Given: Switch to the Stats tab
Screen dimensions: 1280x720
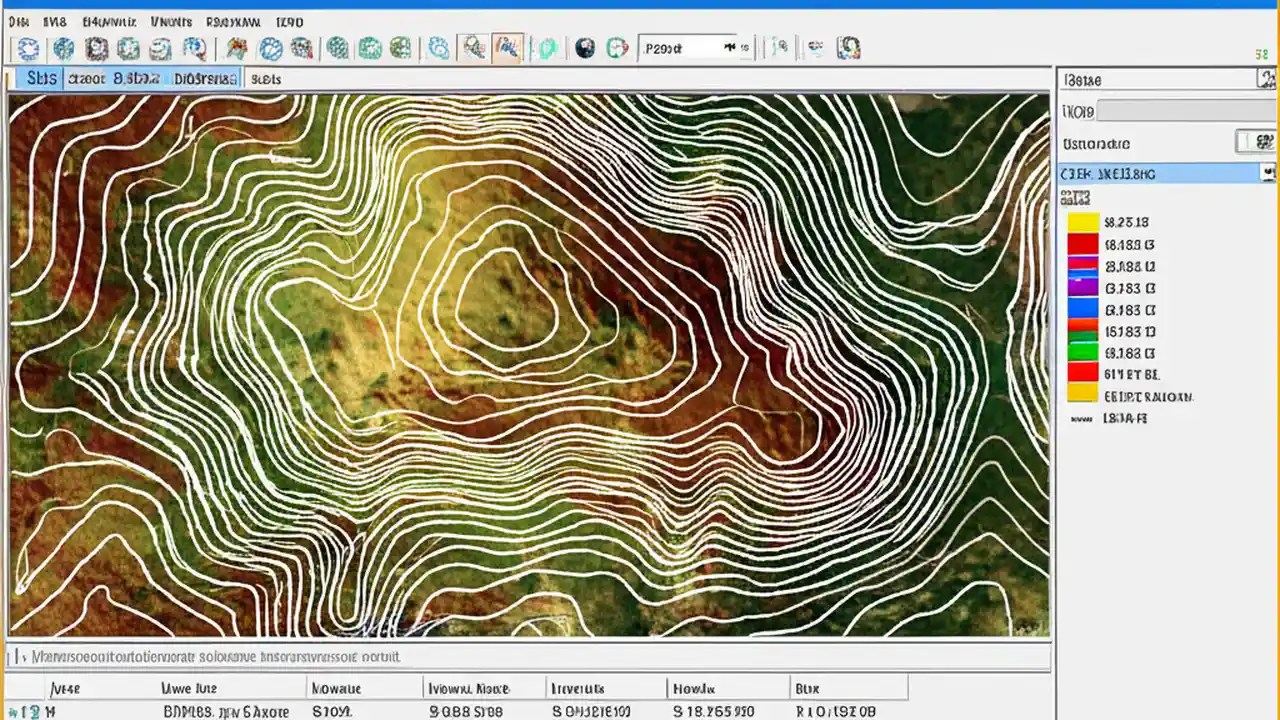Looking at the screenshot, I should coord(38,78).
